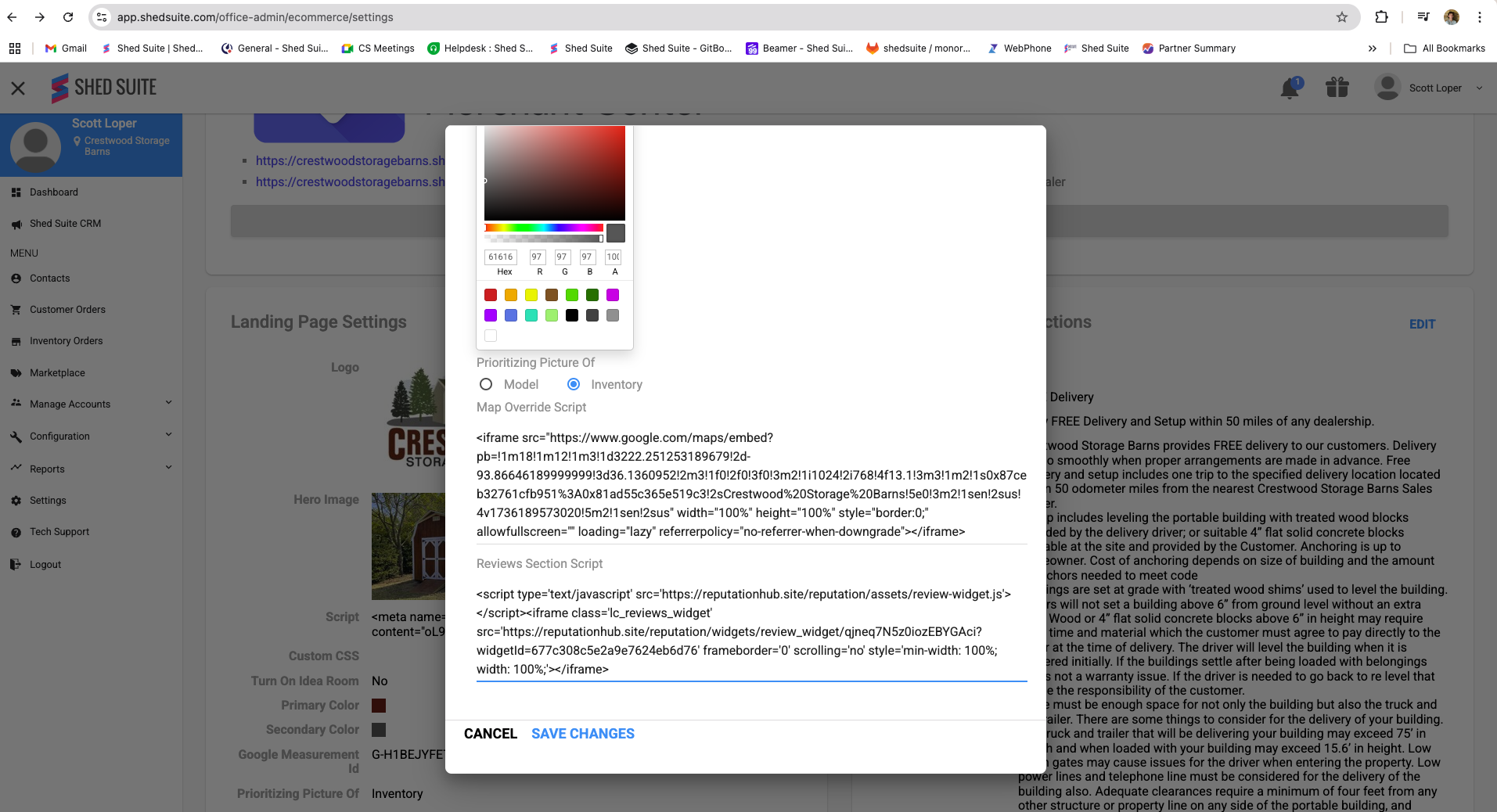Show more bookmarks with double chevron
Viewport: 1497px width, 812px height.
click(x=1372, y=49)
